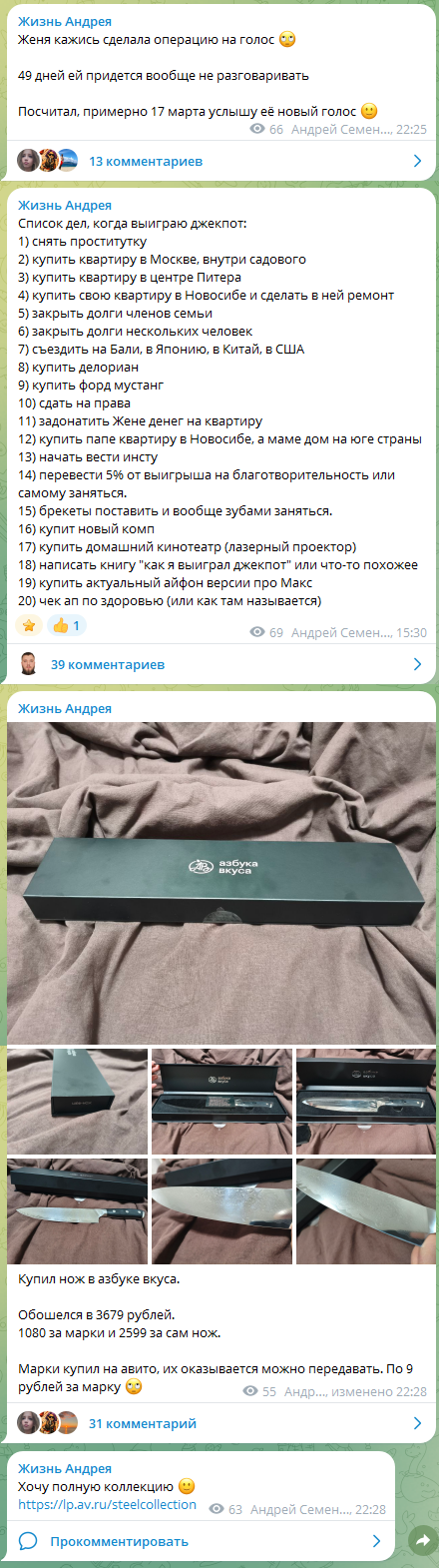Click chevron arrow beside 39 комментариев
The width and height of the screenshot is (439, 1568).
point(417,664)
